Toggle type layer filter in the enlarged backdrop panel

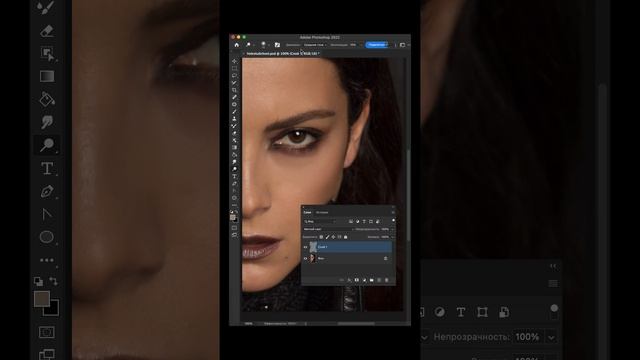point(461,312)
